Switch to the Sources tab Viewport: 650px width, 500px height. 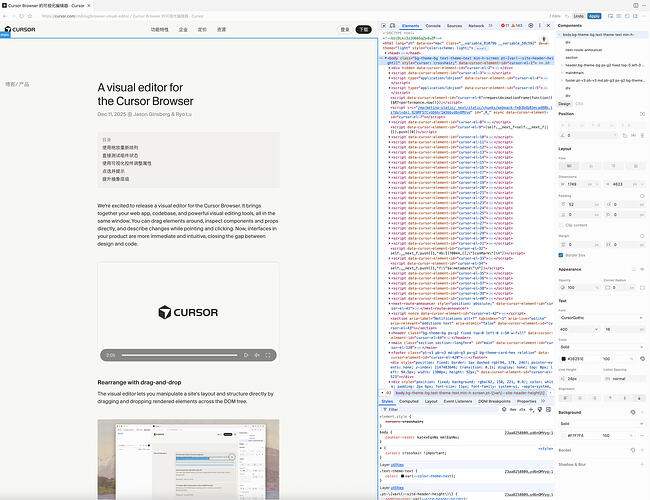coord(454,26)
